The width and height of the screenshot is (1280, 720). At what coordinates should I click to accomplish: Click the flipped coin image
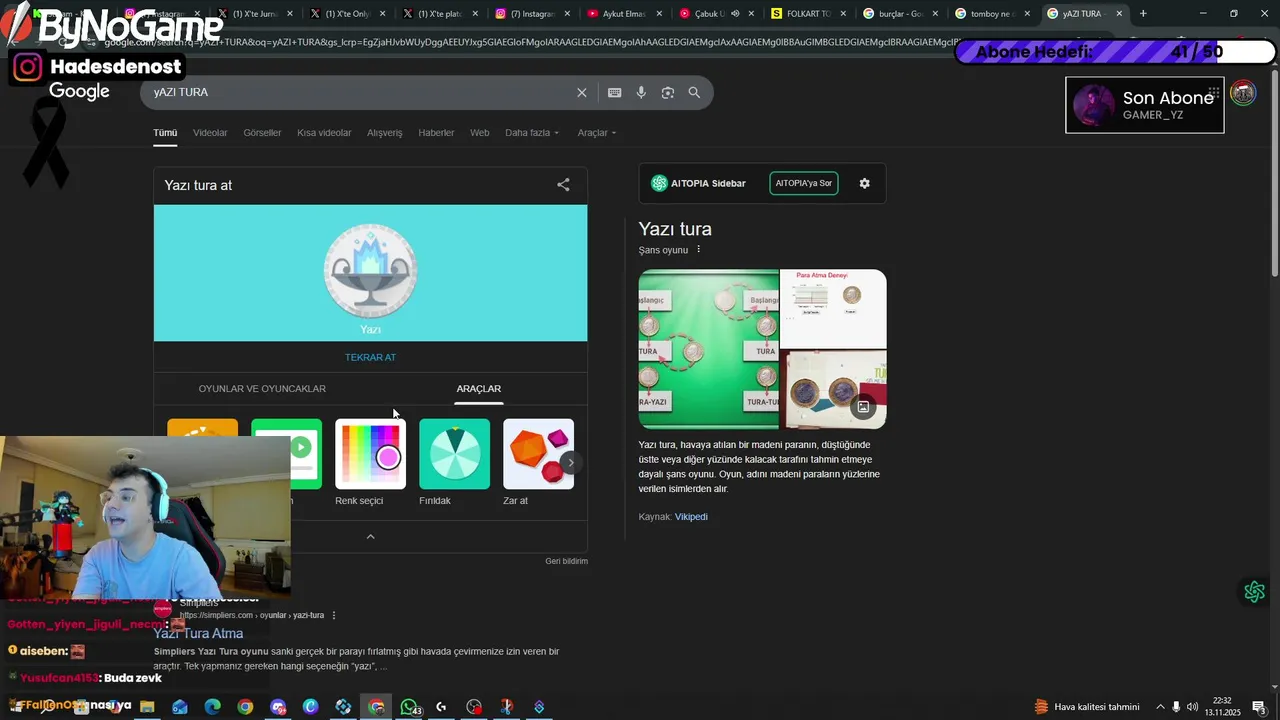(370, 272)
